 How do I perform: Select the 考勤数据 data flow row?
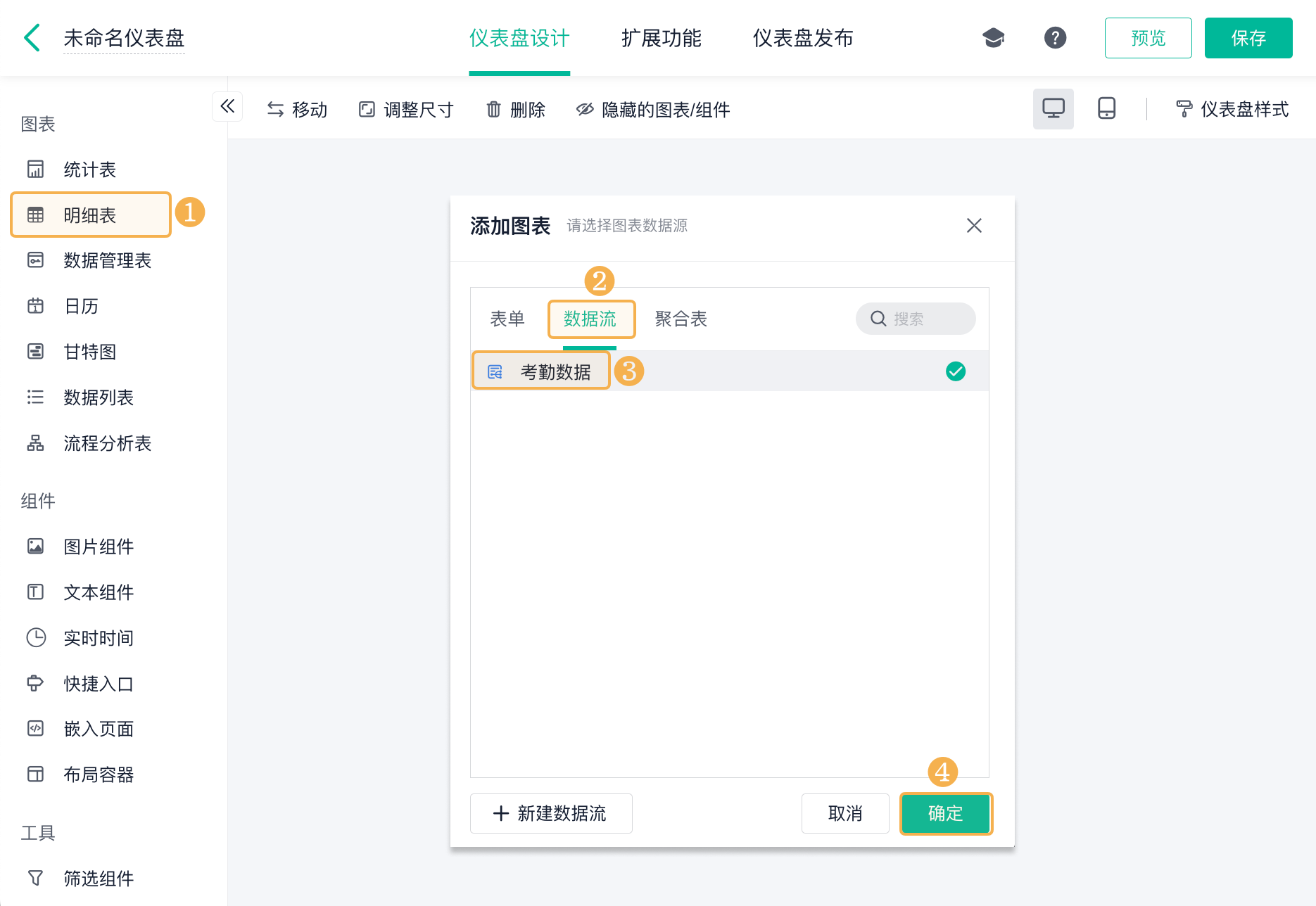tap(729, 371)
